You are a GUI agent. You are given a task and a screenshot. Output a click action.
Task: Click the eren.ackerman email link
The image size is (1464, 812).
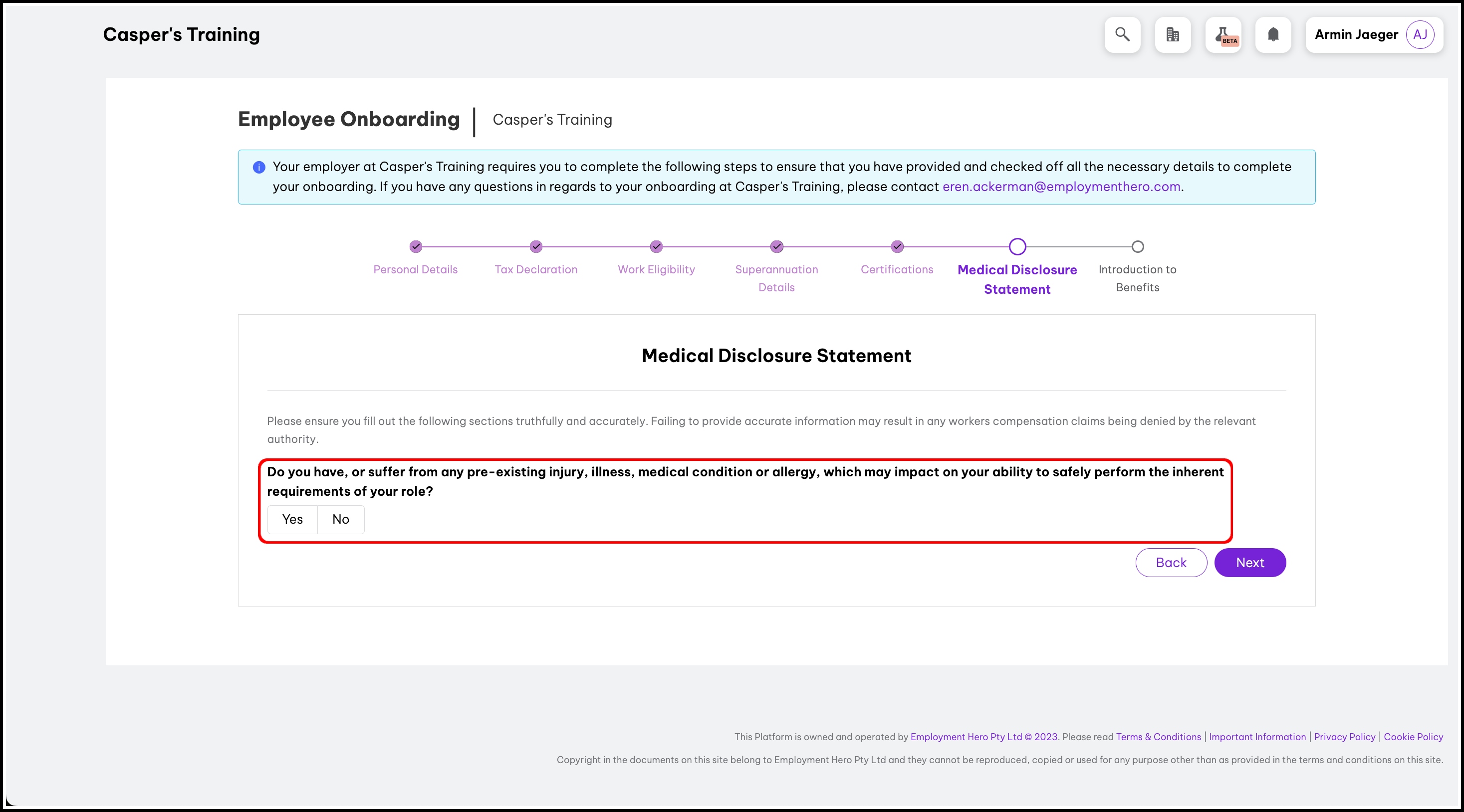click(1061, 187)
